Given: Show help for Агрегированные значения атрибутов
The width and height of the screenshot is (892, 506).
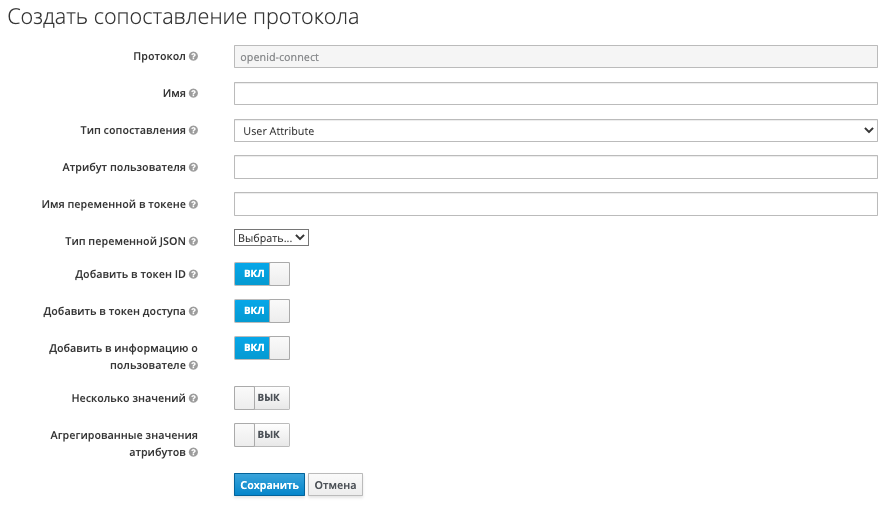Looking at the screenshot, I should pos(193,452).
